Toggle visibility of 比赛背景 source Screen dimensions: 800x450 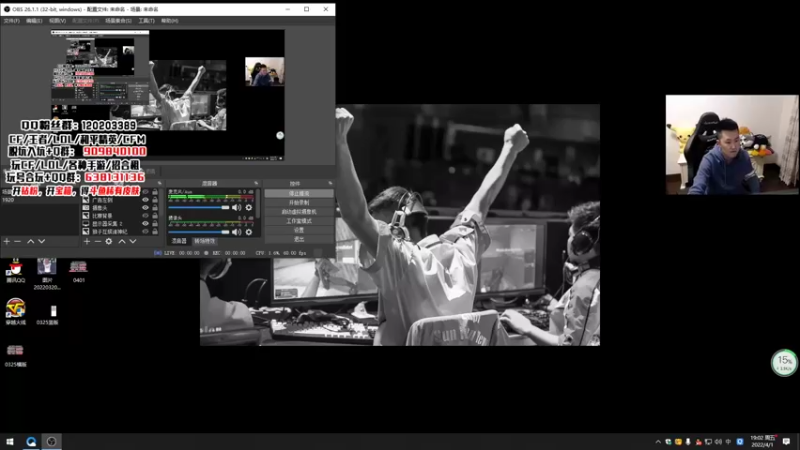145,216
